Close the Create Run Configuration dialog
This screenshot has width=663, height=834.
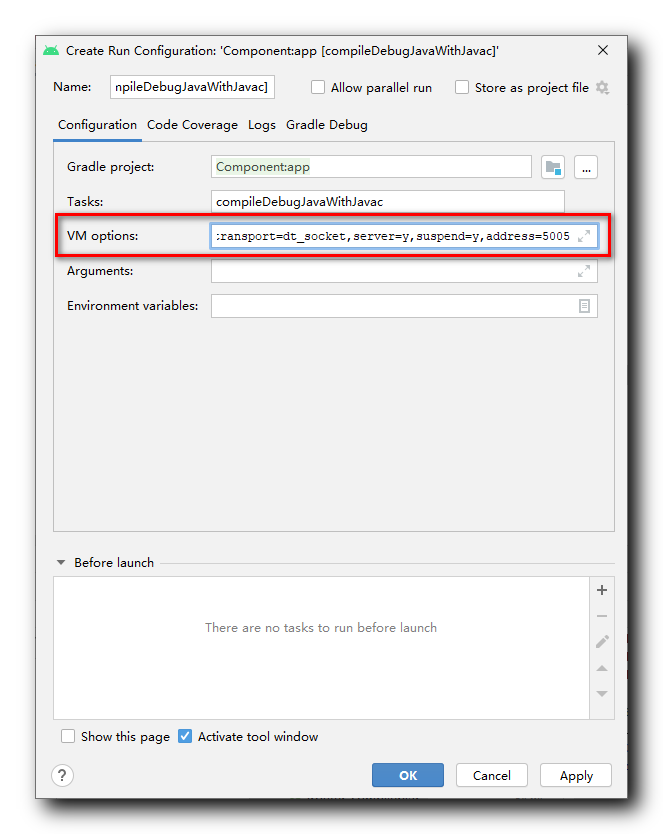(602, 50)
